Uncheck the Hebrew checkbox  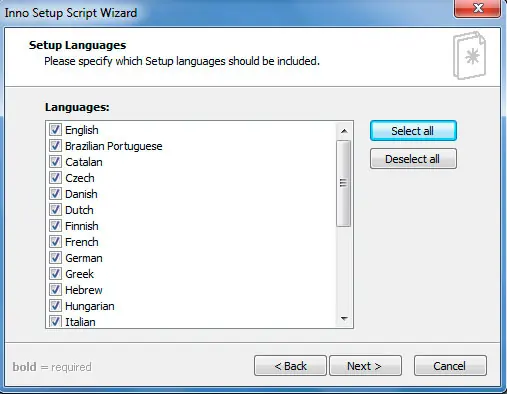click(x=55, y=289)
